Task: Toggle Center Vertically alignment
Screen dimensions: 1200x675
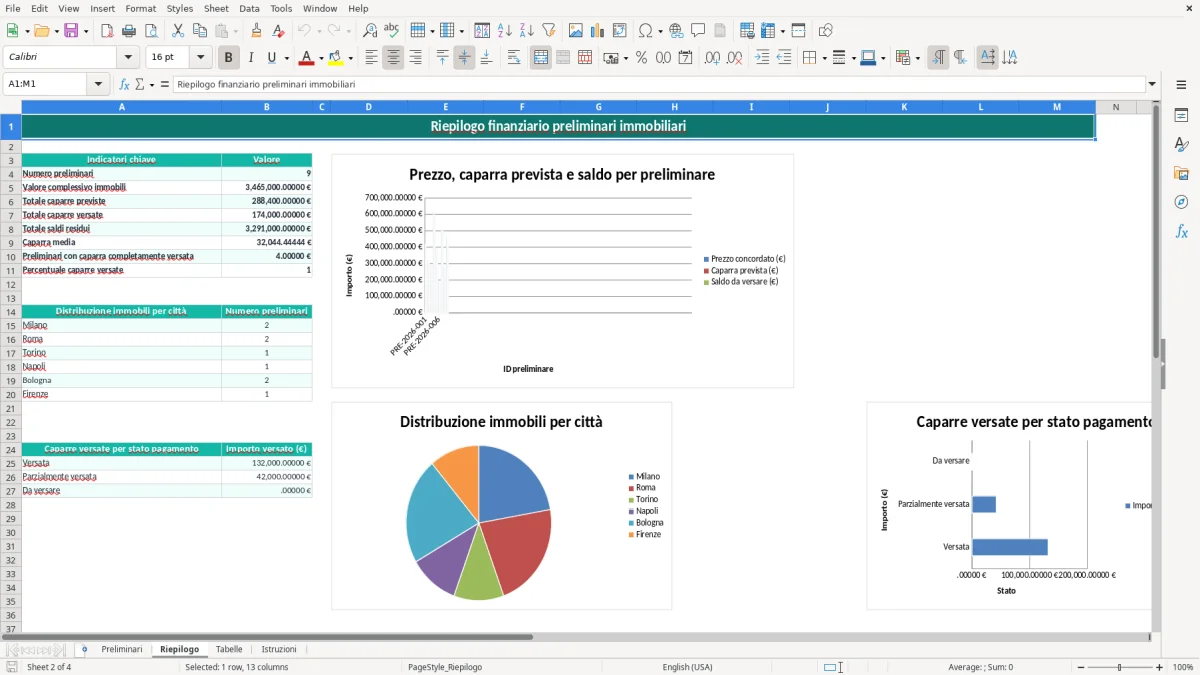Action: 464,58
